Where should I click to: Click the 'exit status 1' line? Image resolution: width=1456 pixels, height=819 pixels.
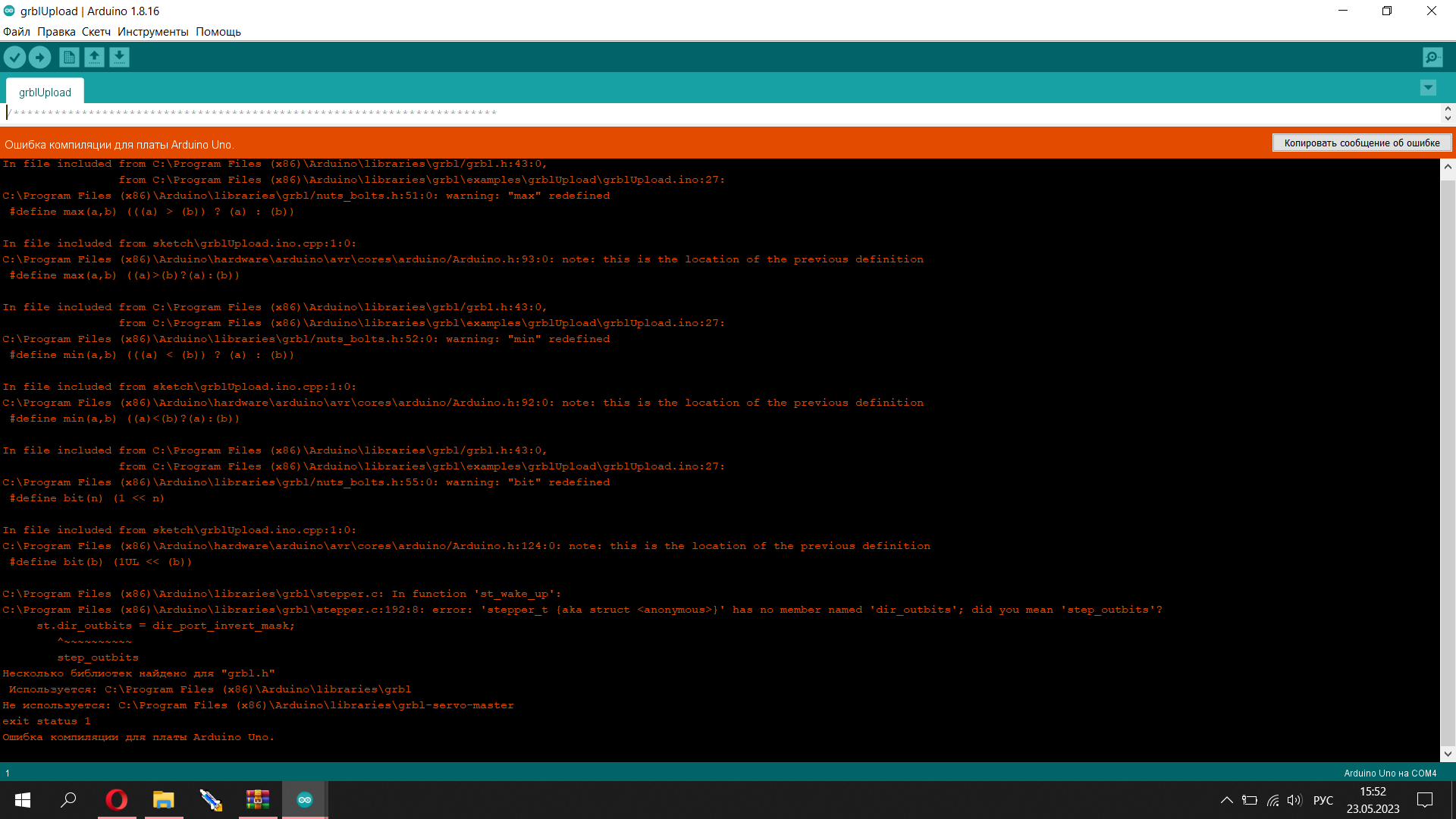pyautogui.click(x=46, y=721)
